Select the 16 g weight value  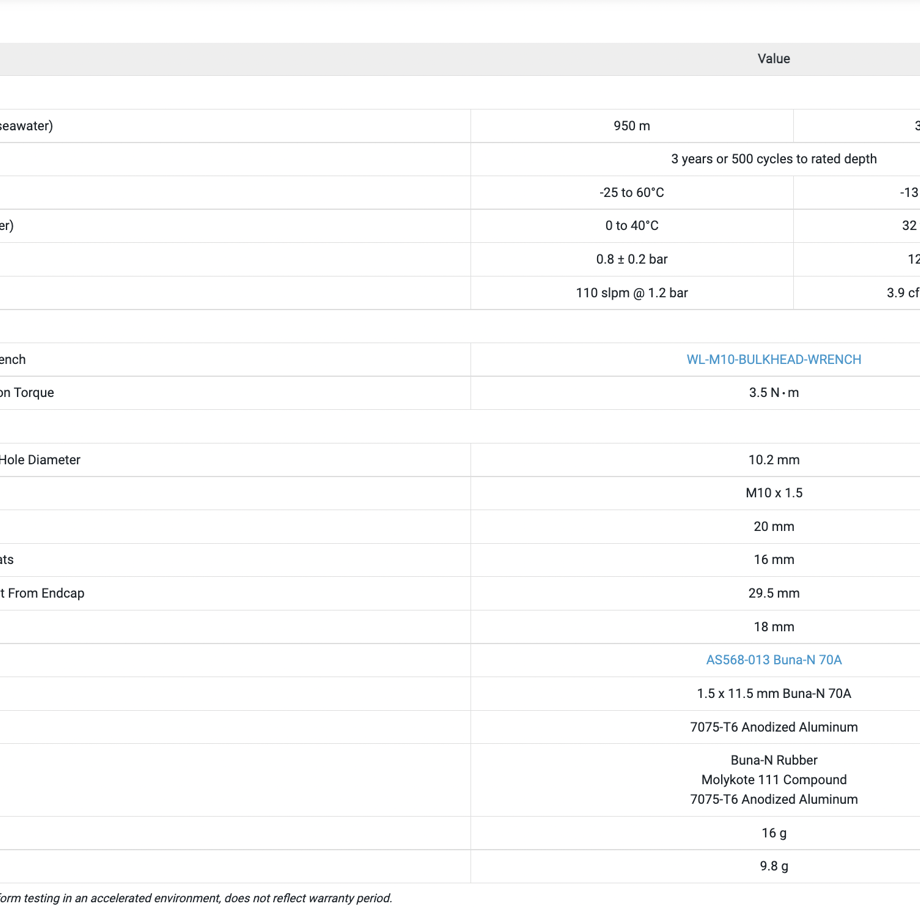(x=773, y=833)
